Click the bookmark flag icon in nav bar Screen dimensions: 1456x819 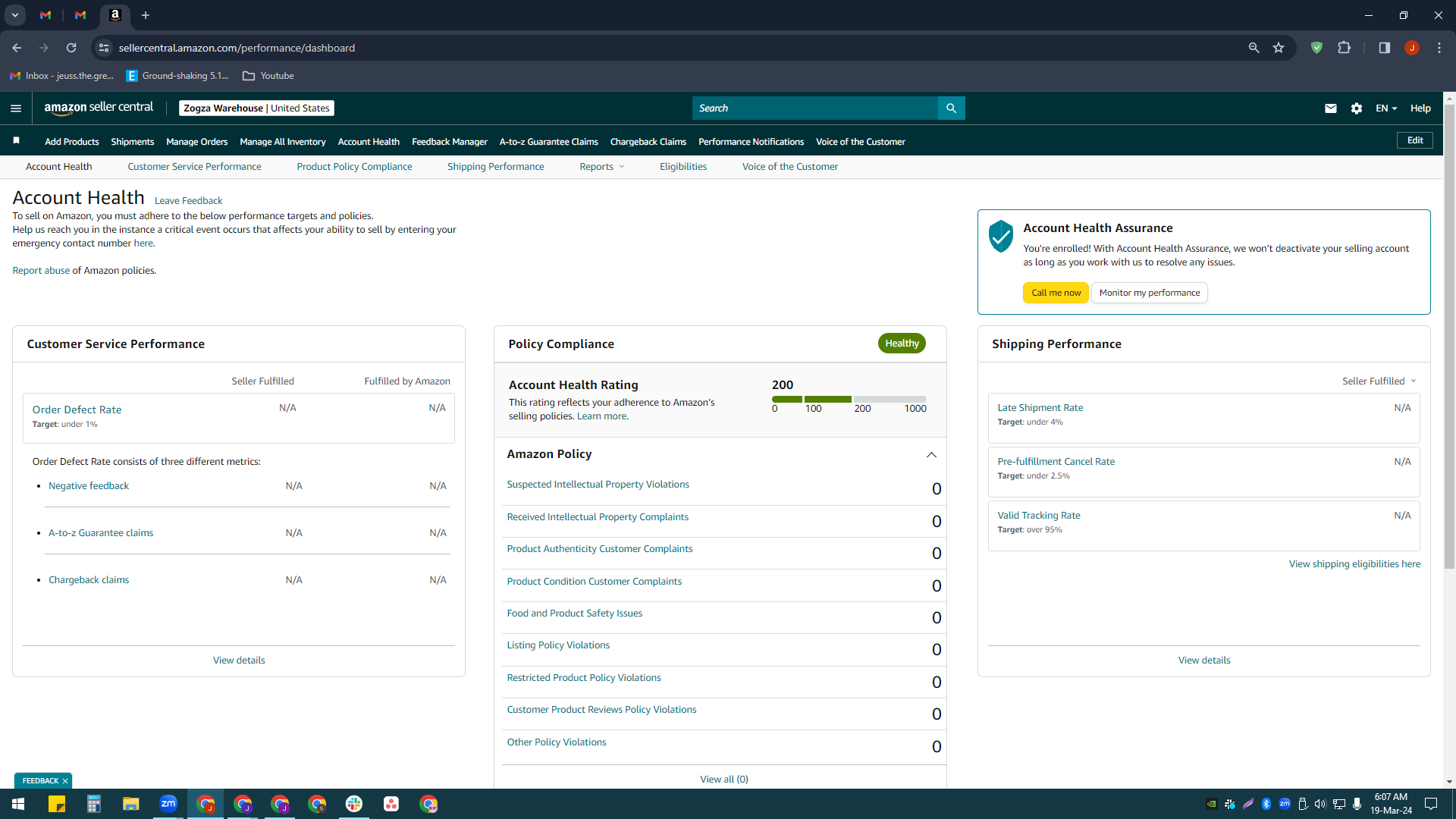[17, 140]
